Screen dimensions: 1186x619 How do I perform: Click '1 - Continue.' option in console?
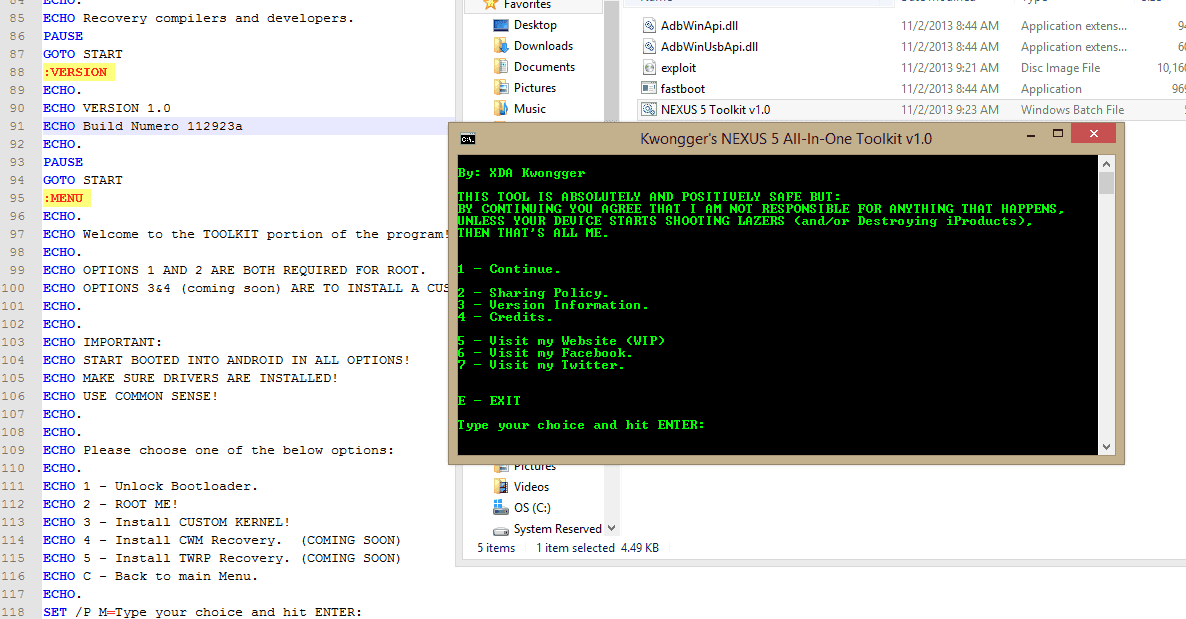[x=509, y=269]
